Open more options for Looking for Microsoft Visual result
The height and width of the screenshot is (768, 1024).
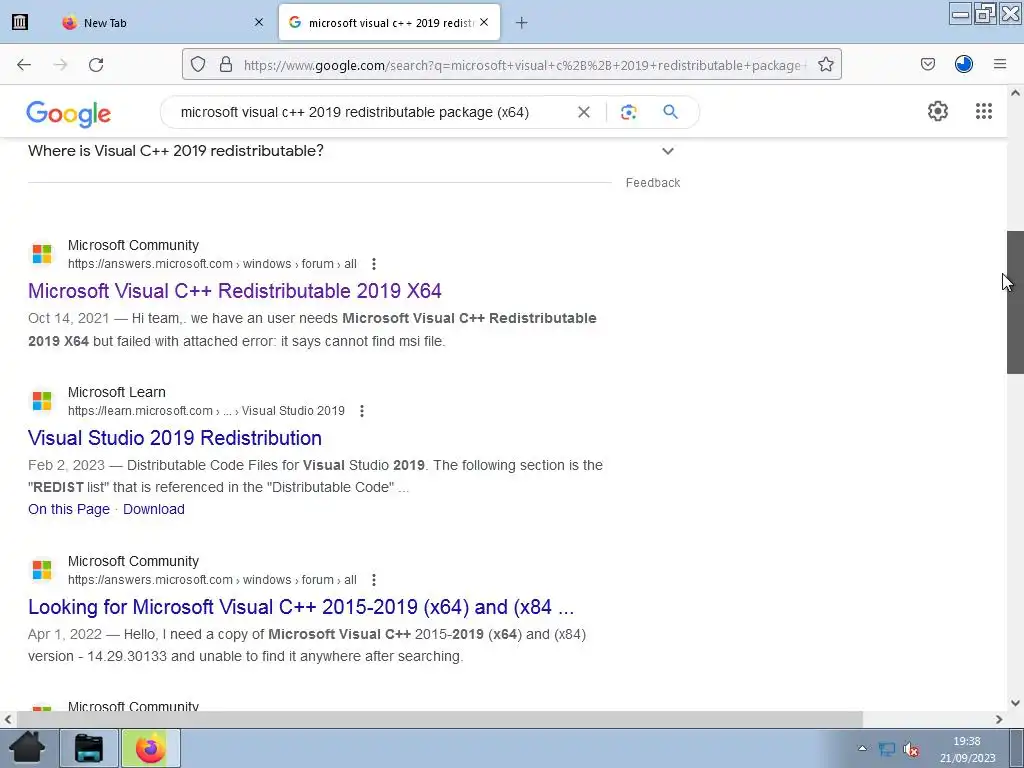[374, 580]
